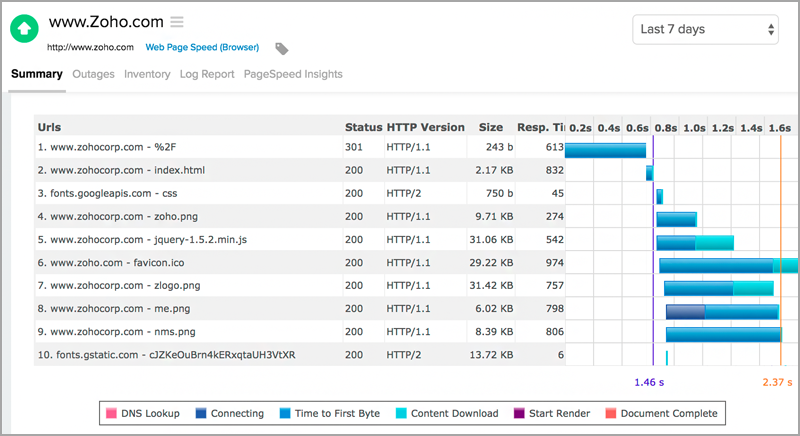Click the Size column header
The image size is (800, 436).
[x=491, y=128]
